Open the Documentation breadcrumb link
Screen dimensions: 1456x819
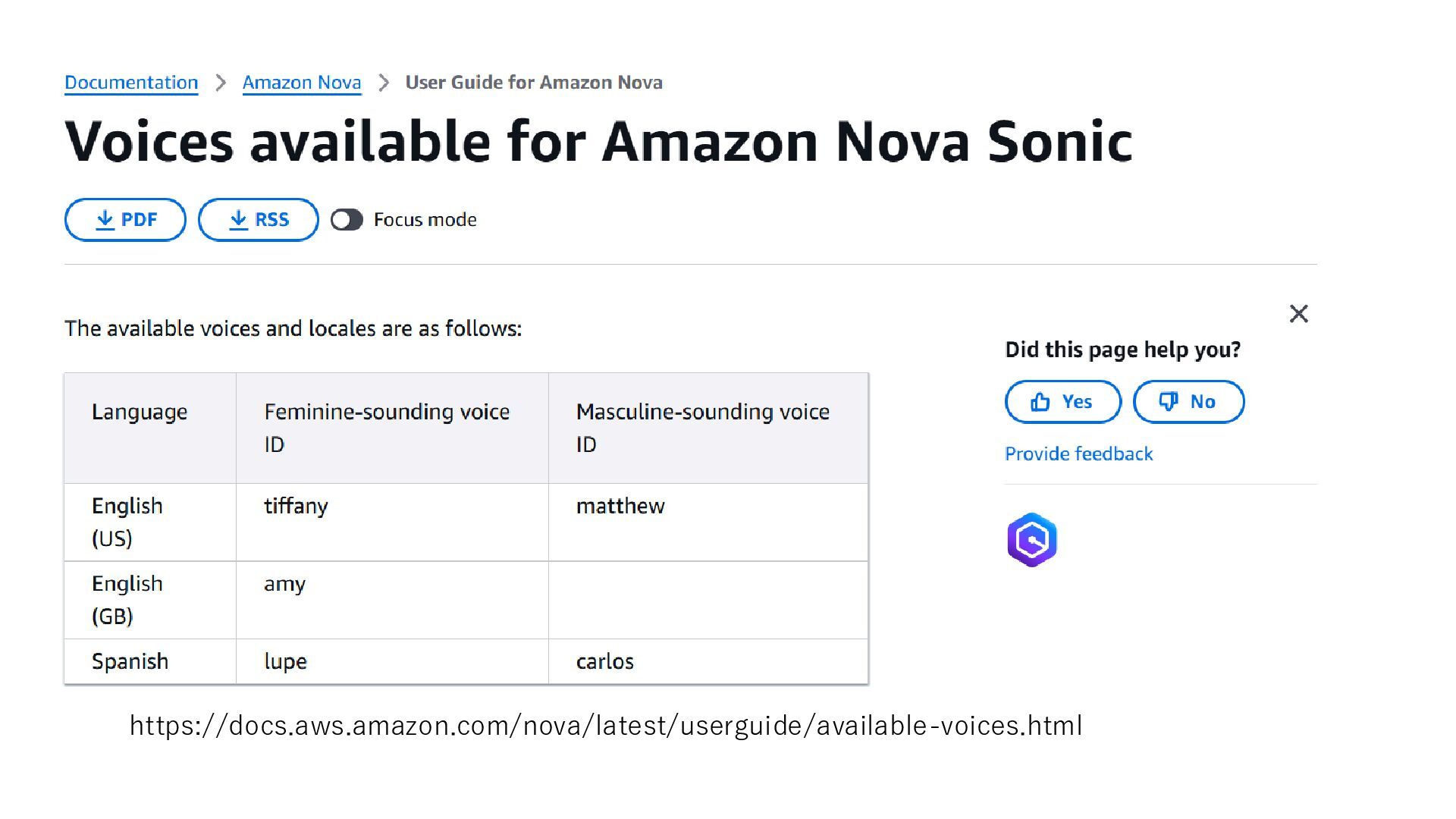pos(131,83)
